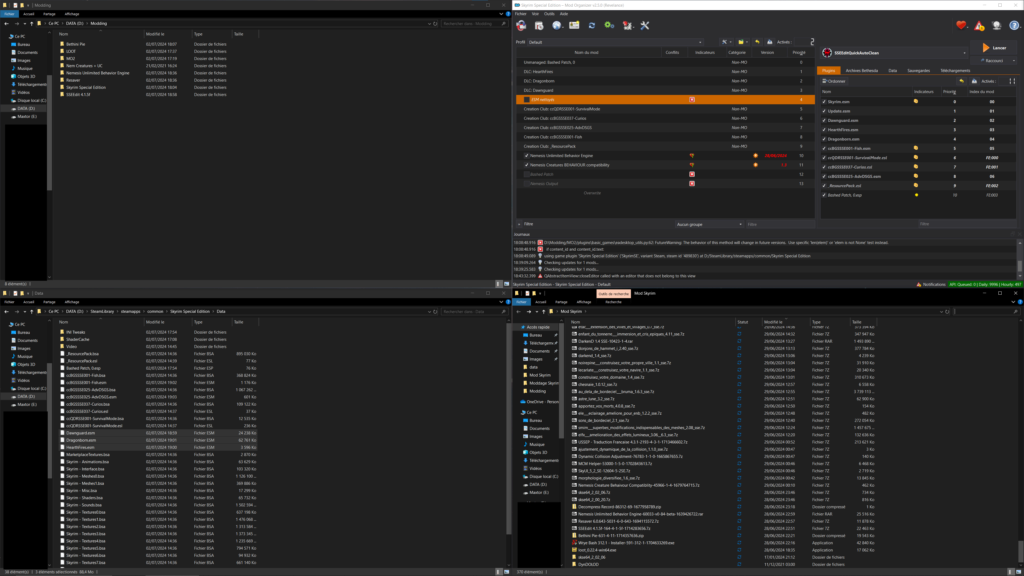Expand ribbon chevron in Modding explorer window
The height and width of the screenshot is (576, 1024).
click(x=501, y=14)
